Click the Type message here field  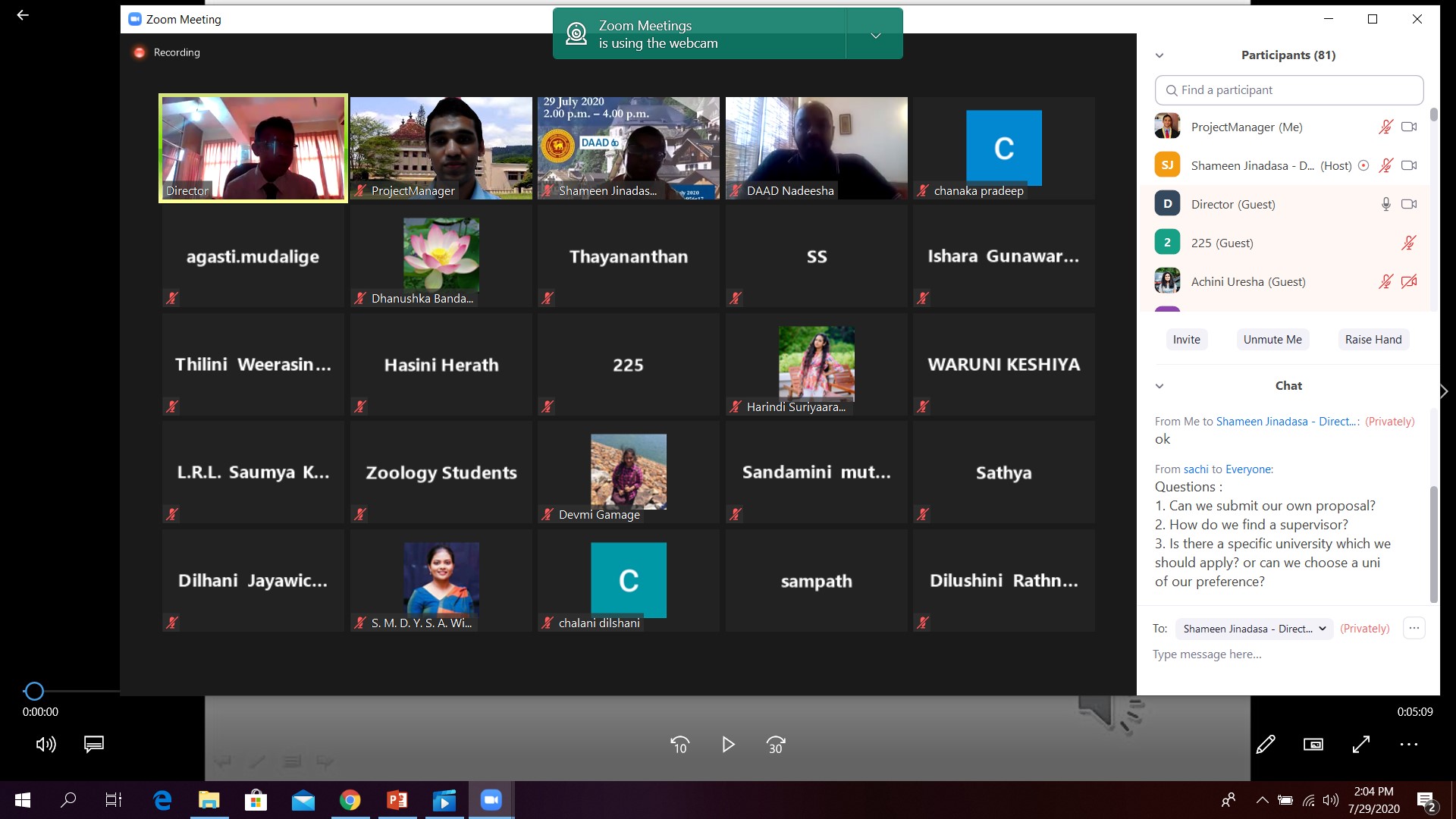pos(1282,654)
